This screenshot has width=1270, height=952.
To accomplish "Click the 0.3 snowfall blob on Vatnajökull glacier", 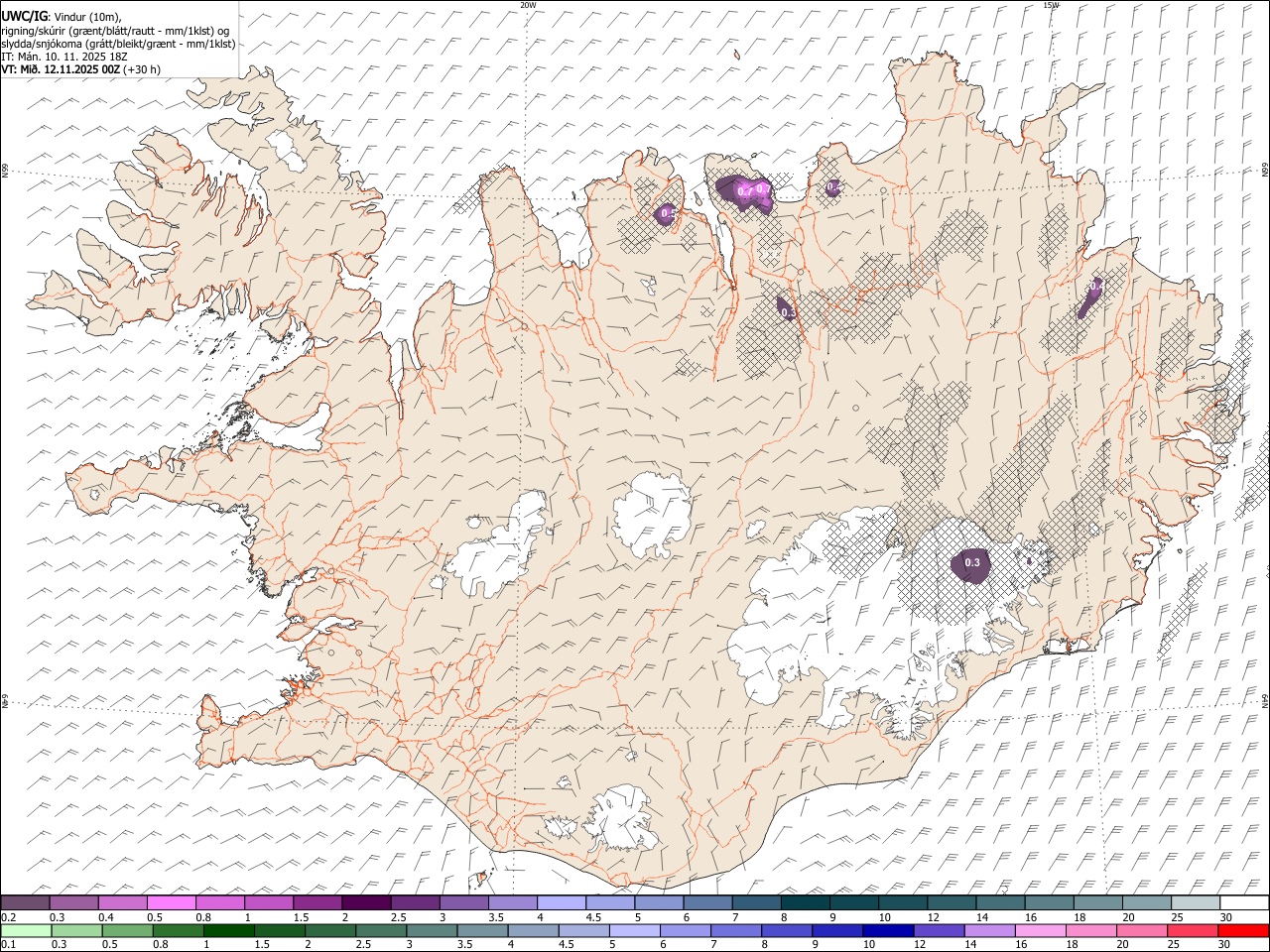I will 971,565.
